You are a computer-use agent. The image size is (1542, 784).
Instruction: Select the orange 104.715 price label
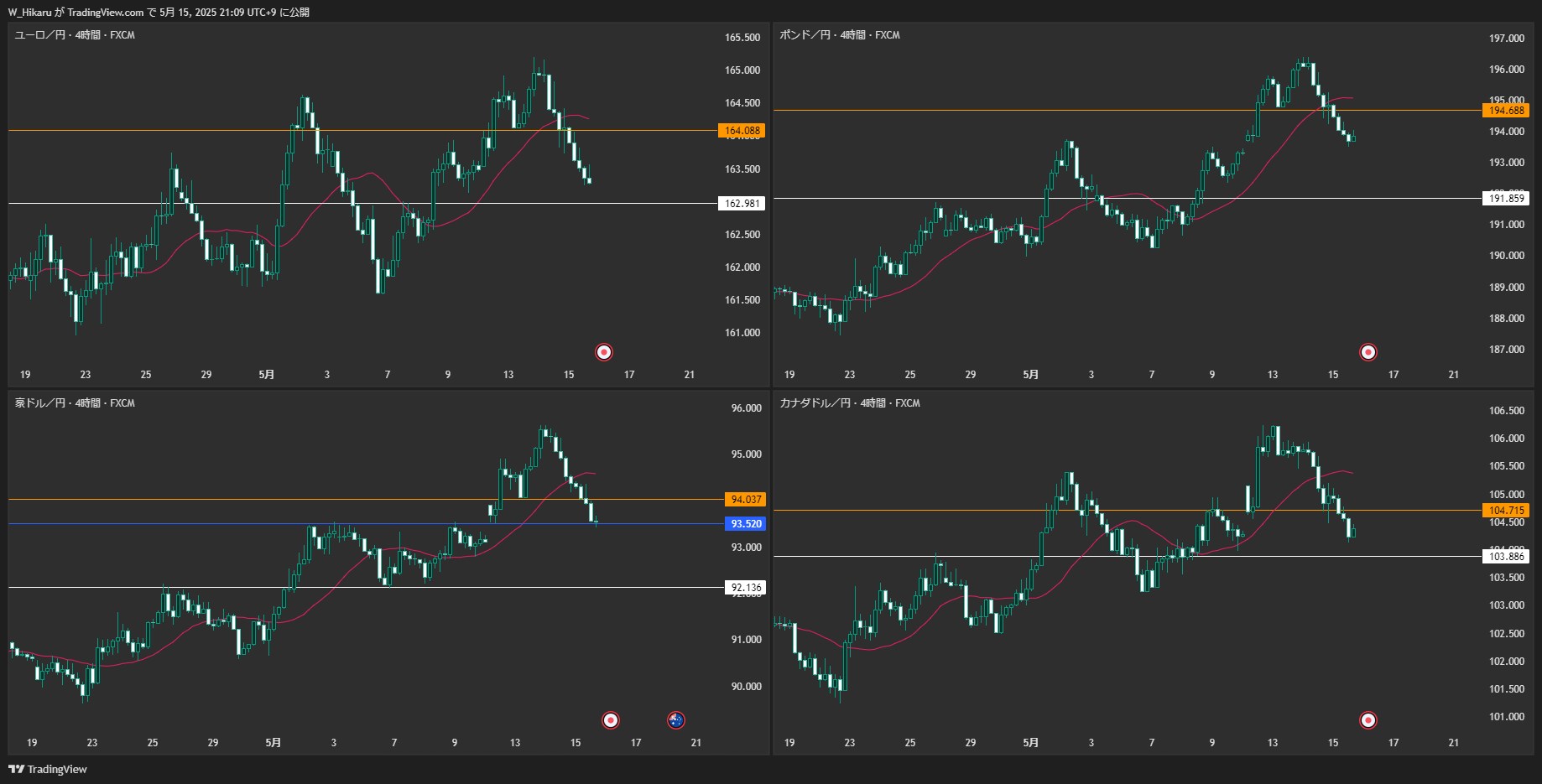[1506, 511]
